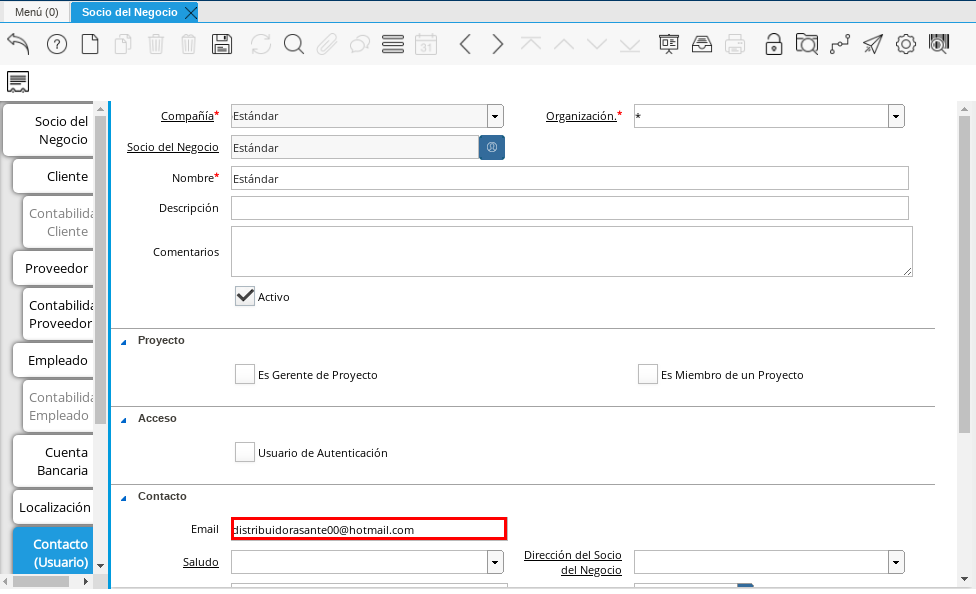Click the magnifying glass find icon
Screen dimensions: 976x594
tap(293, 44)
